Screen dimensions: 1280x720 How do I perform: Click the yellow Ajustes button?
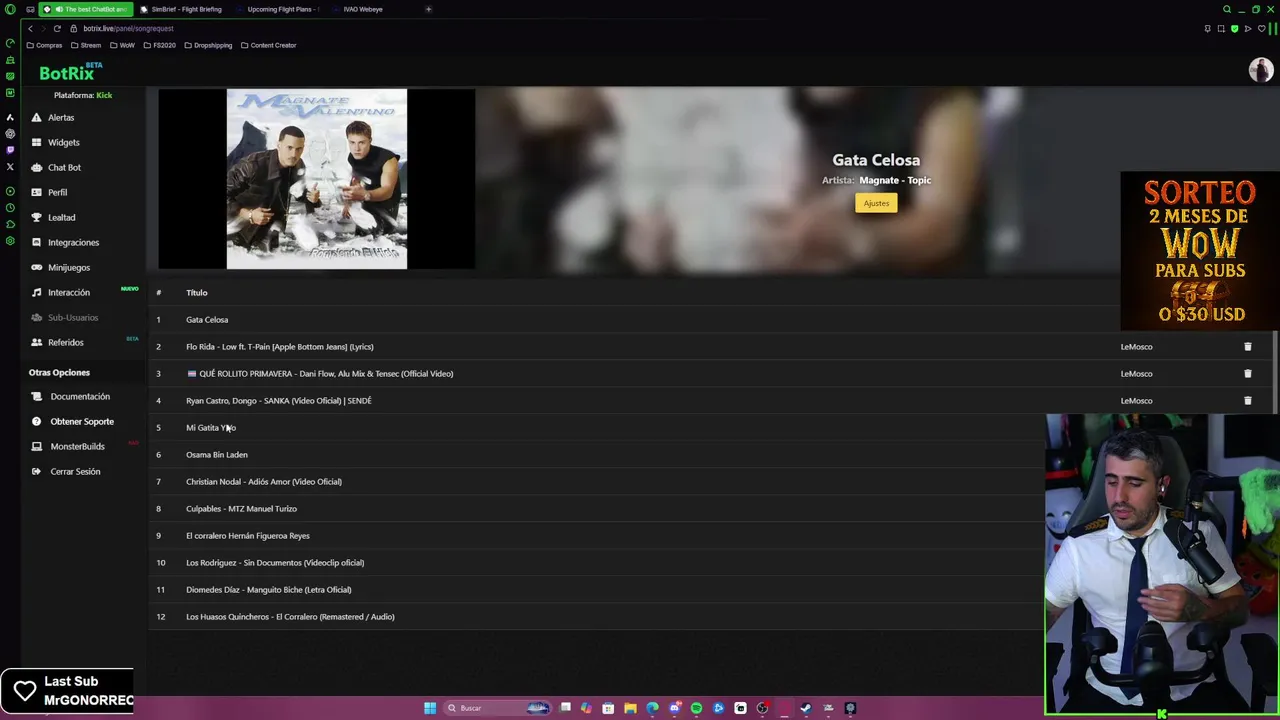[x=876, y=203]
